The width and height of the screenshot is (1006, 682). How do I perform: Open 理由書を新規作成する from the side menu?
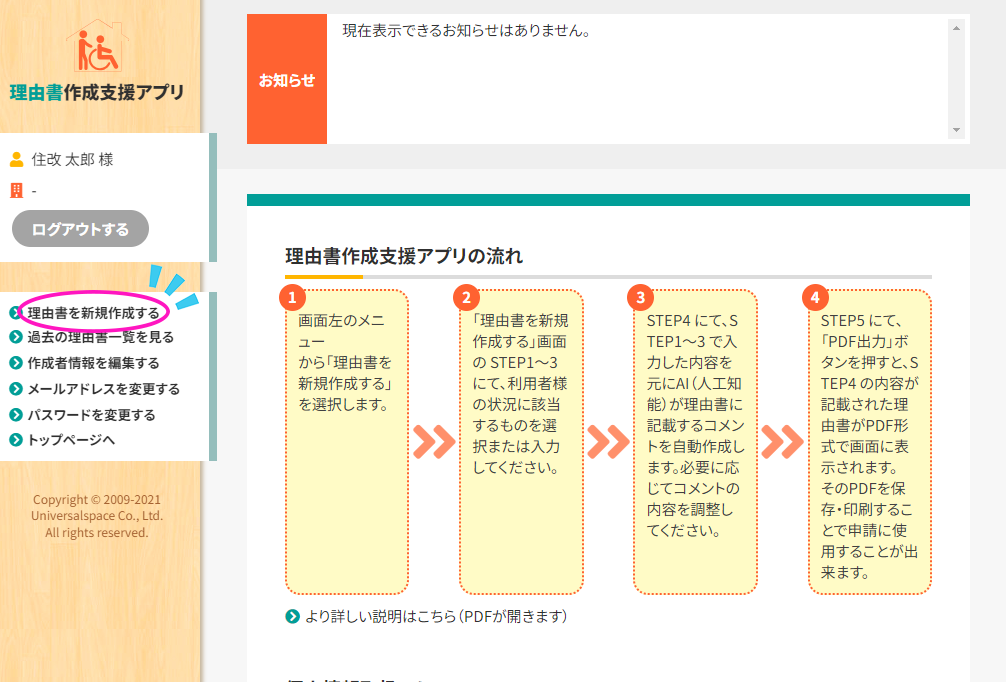[x=93, y=313]
